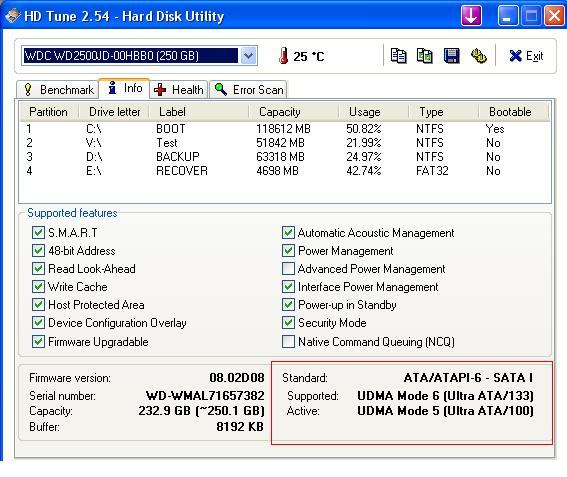
Task: Click the purple down-arrow title bar icon
Action: tap(471, 16)
